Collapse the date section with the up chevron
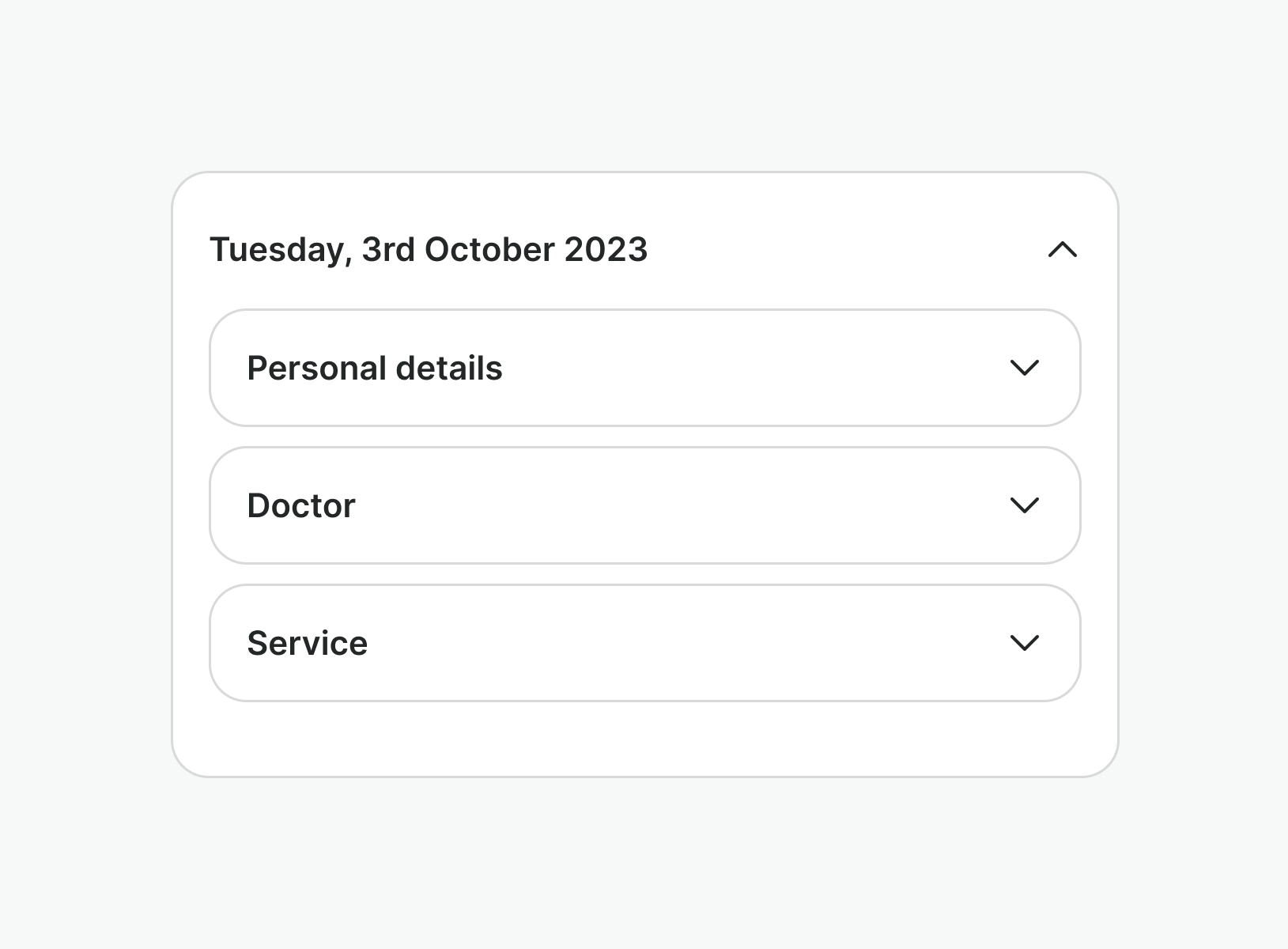 tap(1062, 250)
